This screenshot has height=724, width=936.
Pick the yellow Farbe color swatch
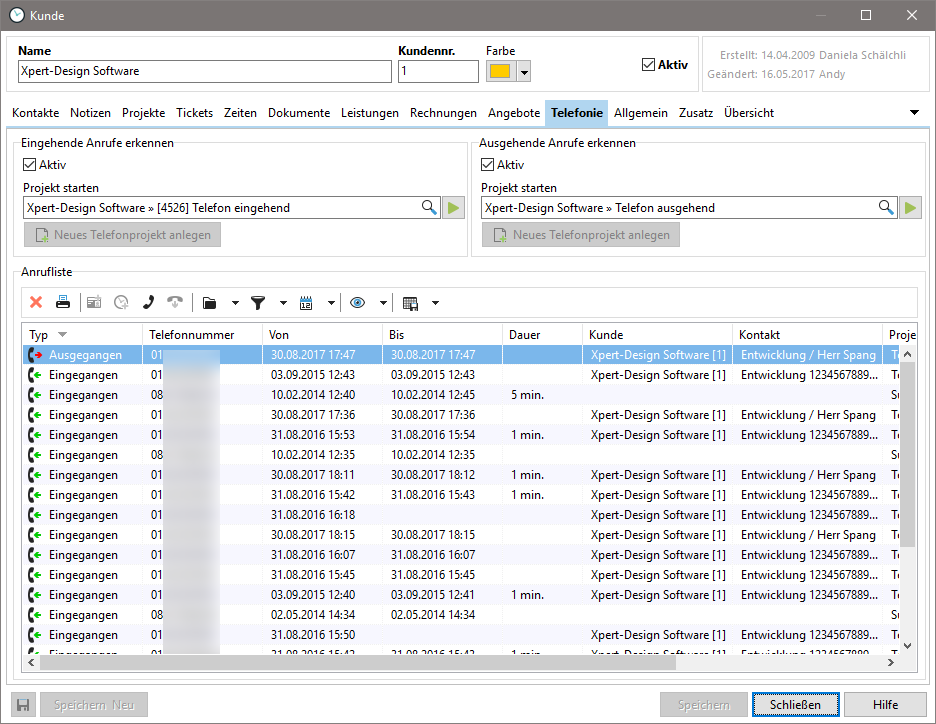coord(500,72)
